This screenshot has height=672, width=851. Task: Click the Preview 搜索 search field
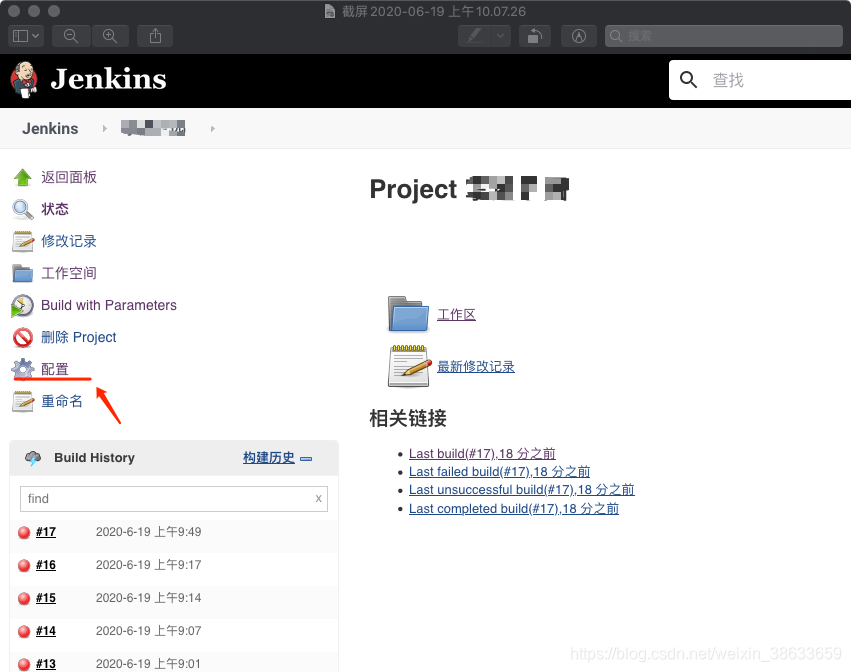(x=724, y=36)
